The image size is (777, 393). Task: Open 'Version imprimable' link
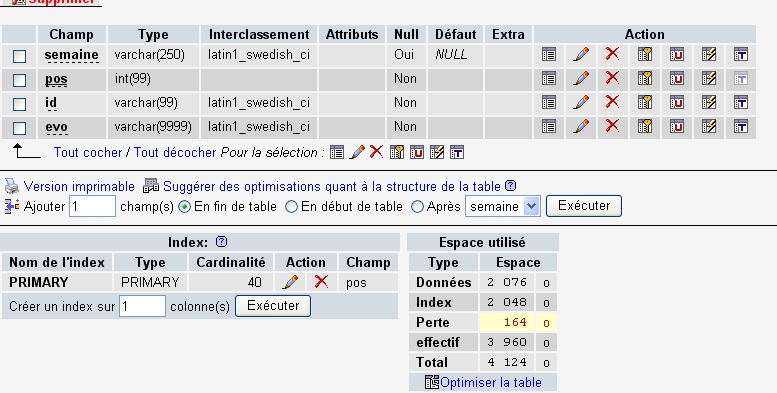click(x=79, y=186)
